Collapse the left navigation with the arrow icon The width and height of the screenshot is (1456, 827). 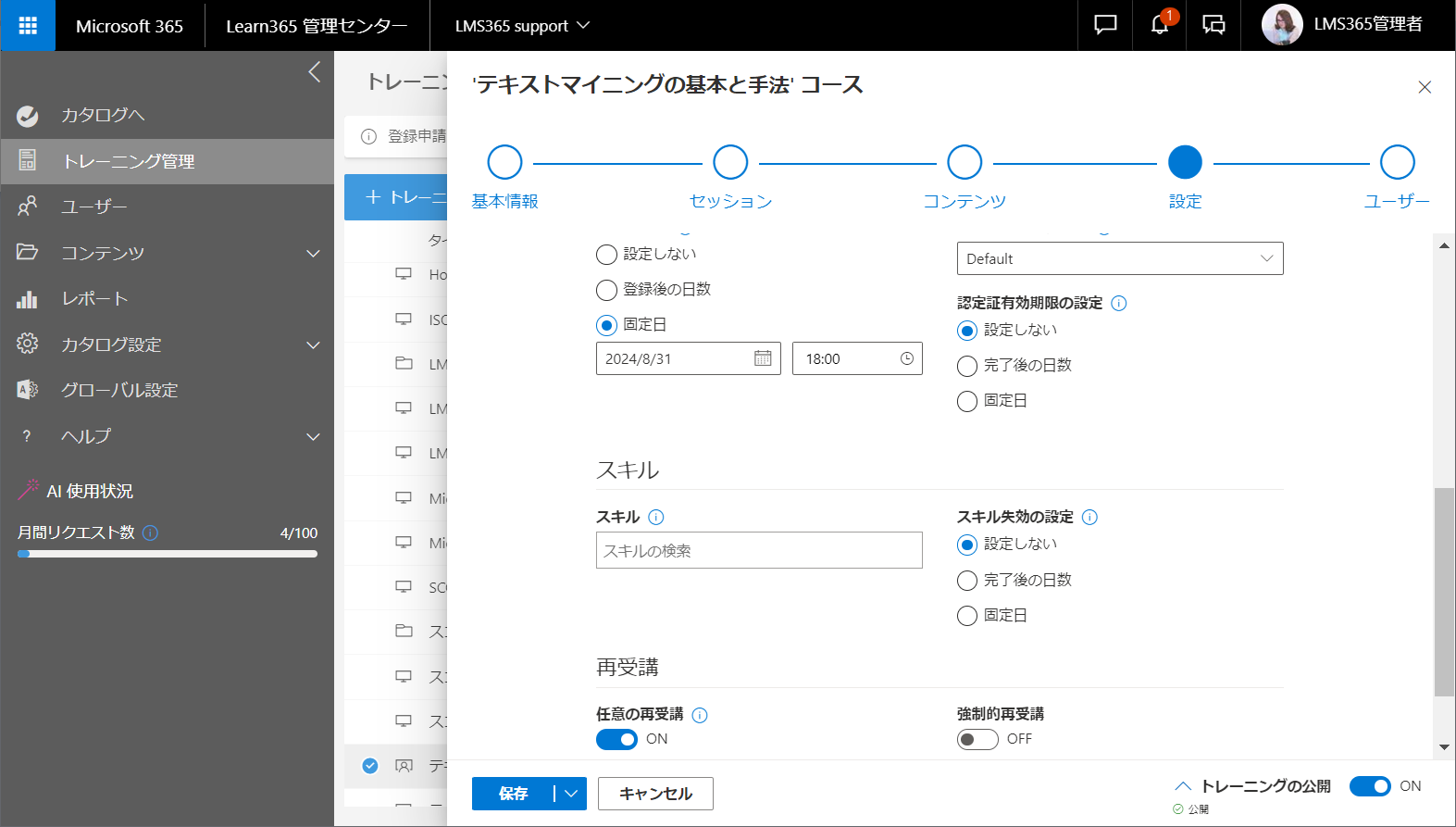(x=315, y=72)
